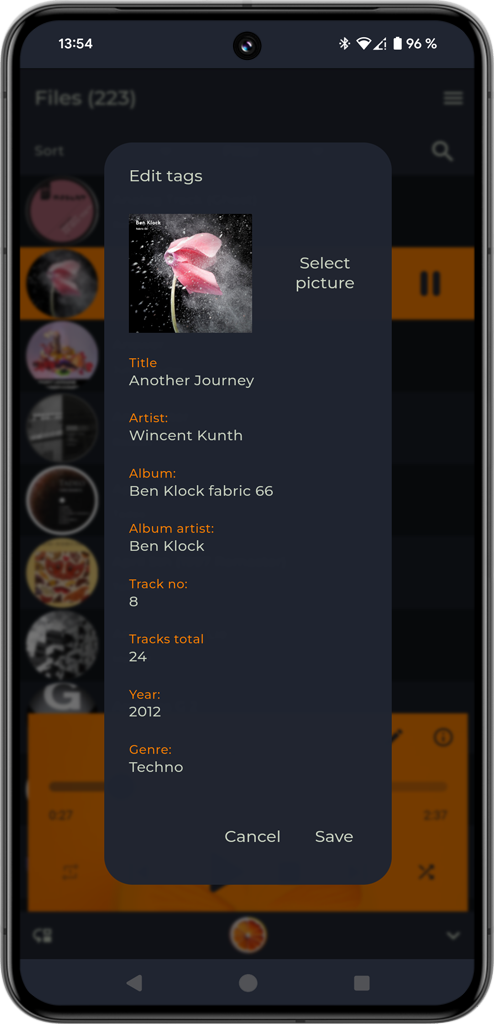Tap the info circle icon
Screen dimensions: 494x1024
444,737
